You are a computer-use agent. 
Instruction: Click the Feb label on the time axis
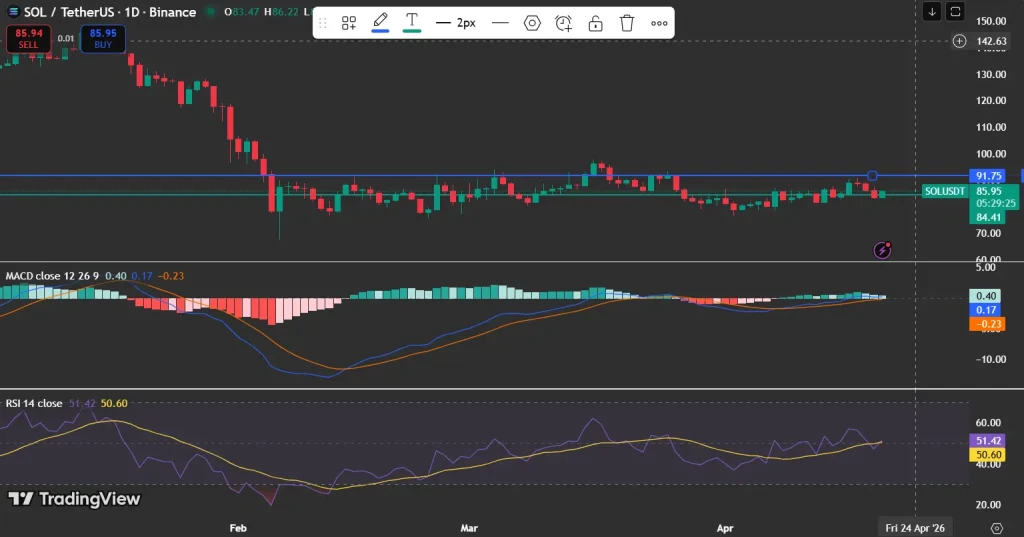click(238, 528)
